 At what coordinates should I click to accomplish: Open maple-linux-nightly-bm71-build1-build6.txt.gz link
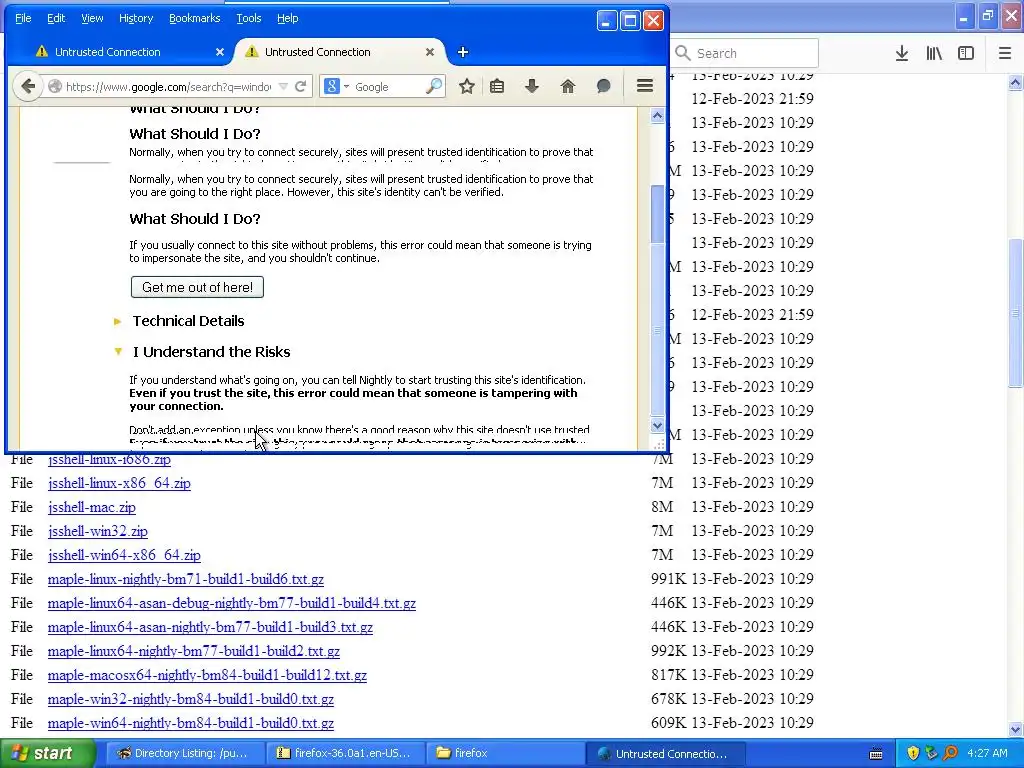185,579
